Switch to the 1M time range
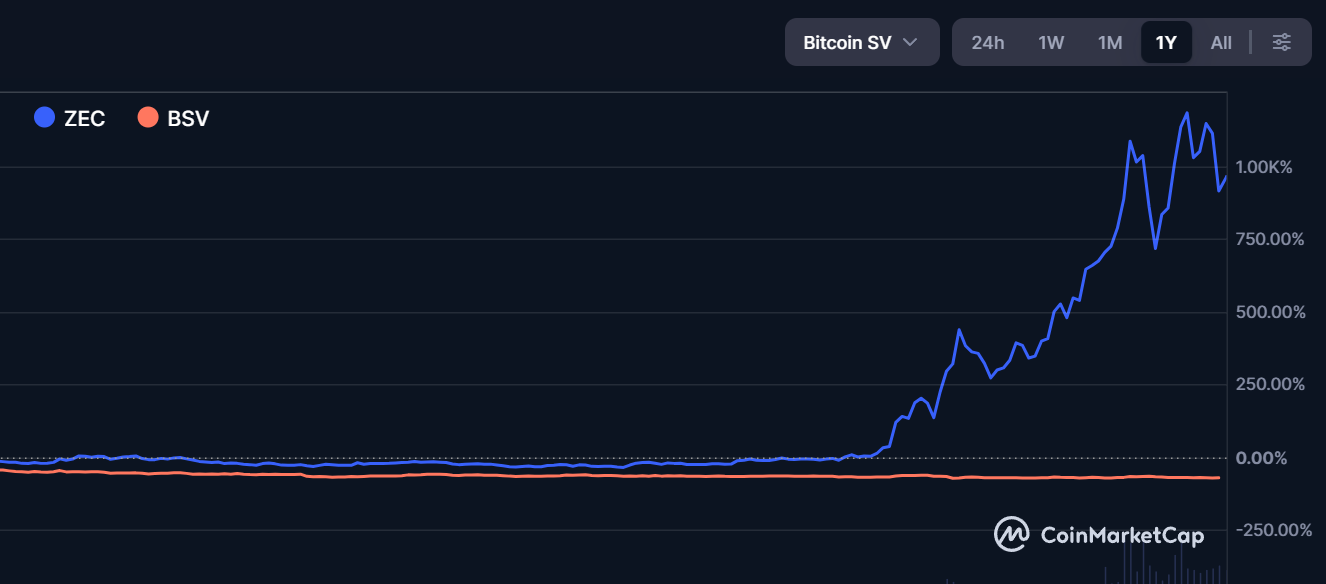The image size is (1326, 584). [x=1110, y=43]
